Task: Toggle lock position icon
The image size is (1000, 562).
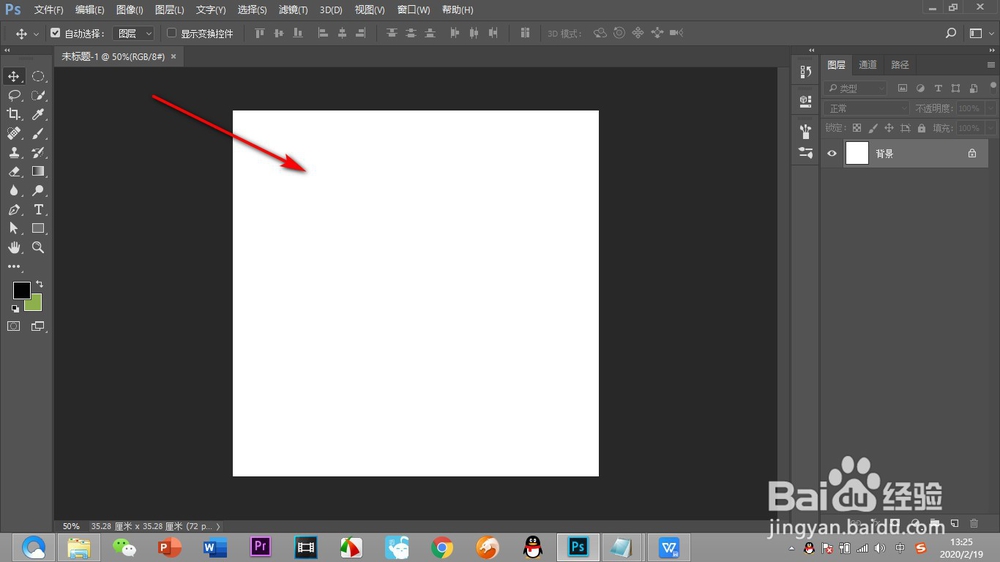Action: coord(888,128)
